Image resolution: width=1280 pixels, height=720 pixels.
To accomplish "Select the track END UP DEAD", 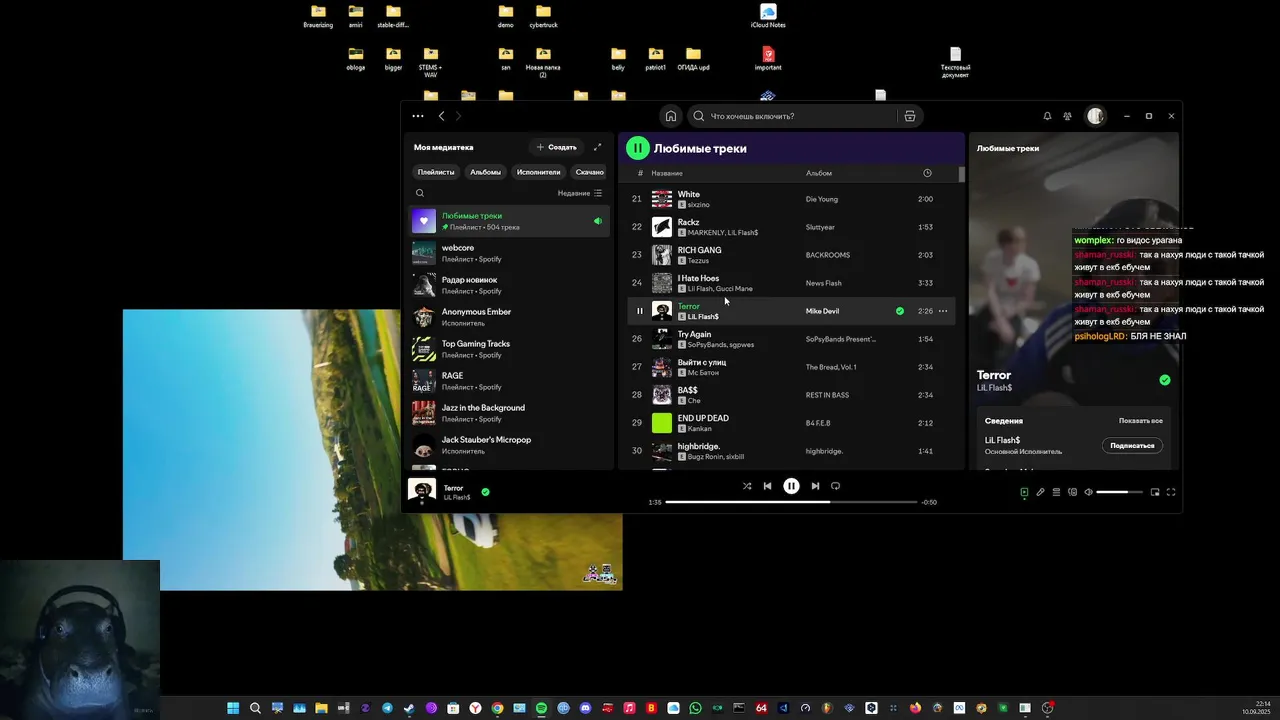I will [x=791, y=423].
